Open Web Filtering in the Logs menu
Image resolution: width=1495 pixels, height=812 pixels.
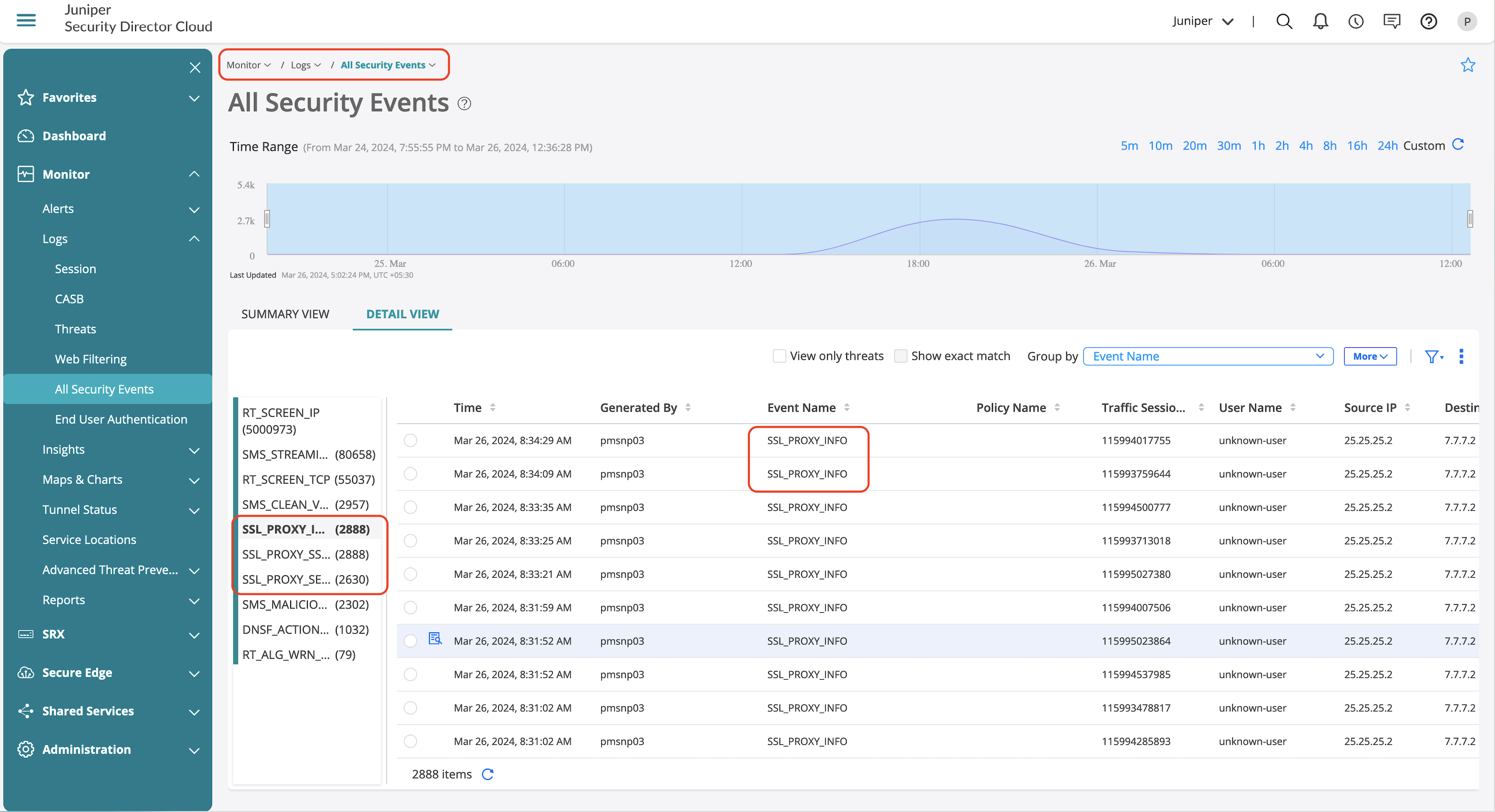click(x=90, y=359)
